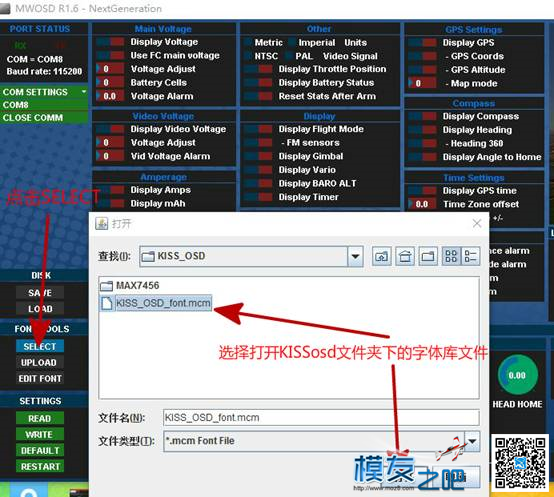Toggle Display Vario switch
The width and height of the screenshot is (554, 497).
pyautogui.click(x=258, y=170)
